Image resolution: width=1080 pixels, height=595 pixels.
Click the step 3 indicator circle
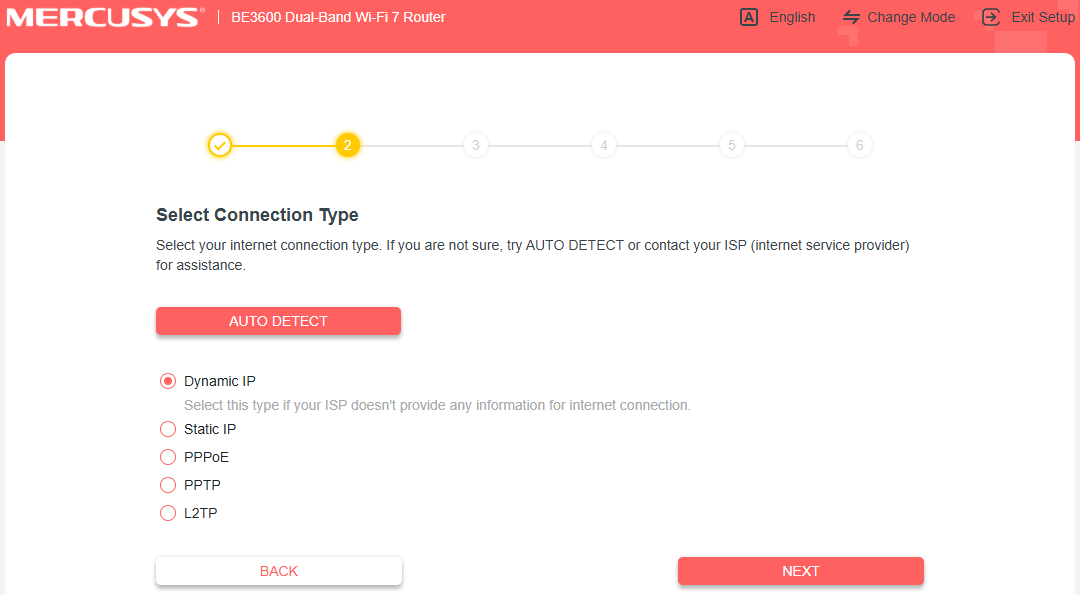coord(475,145)
